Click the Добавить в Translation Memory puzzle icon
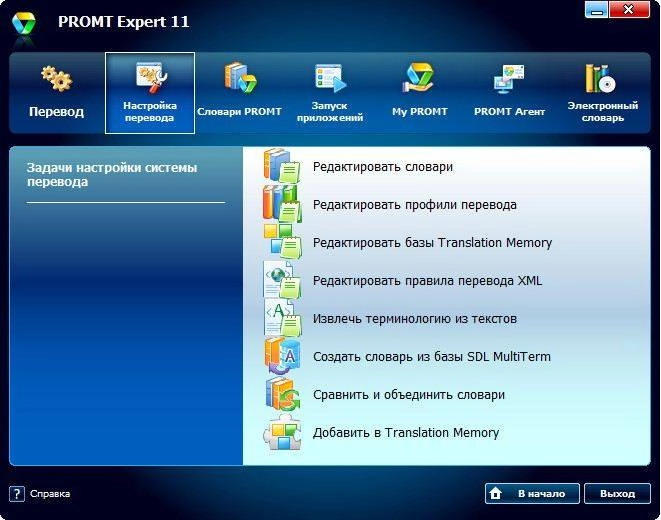 pos(282,432)
